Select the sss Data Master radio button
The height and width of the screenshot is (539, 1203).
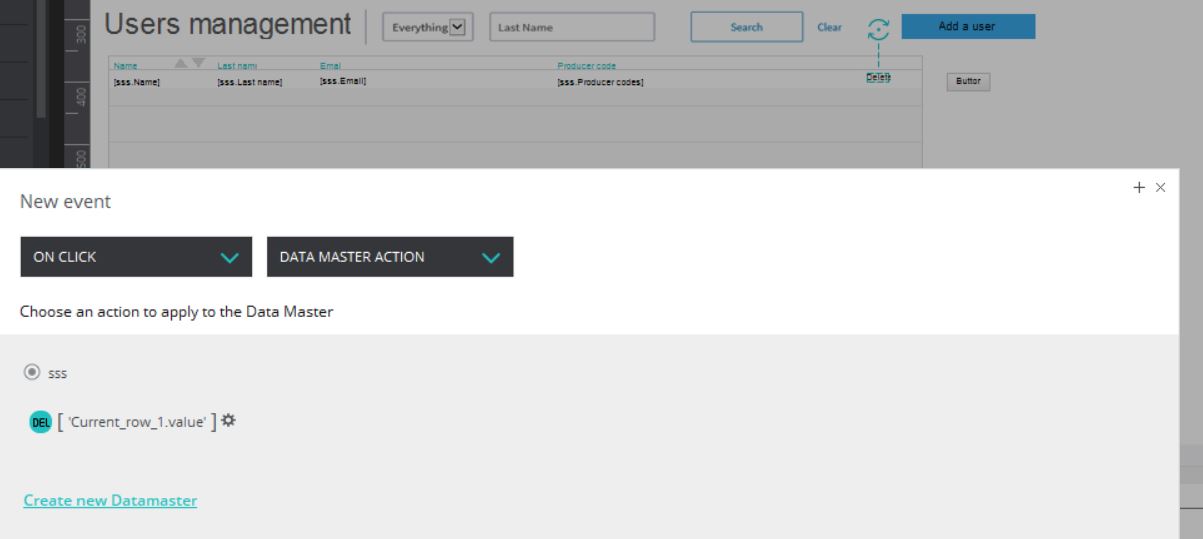(31, 372)
